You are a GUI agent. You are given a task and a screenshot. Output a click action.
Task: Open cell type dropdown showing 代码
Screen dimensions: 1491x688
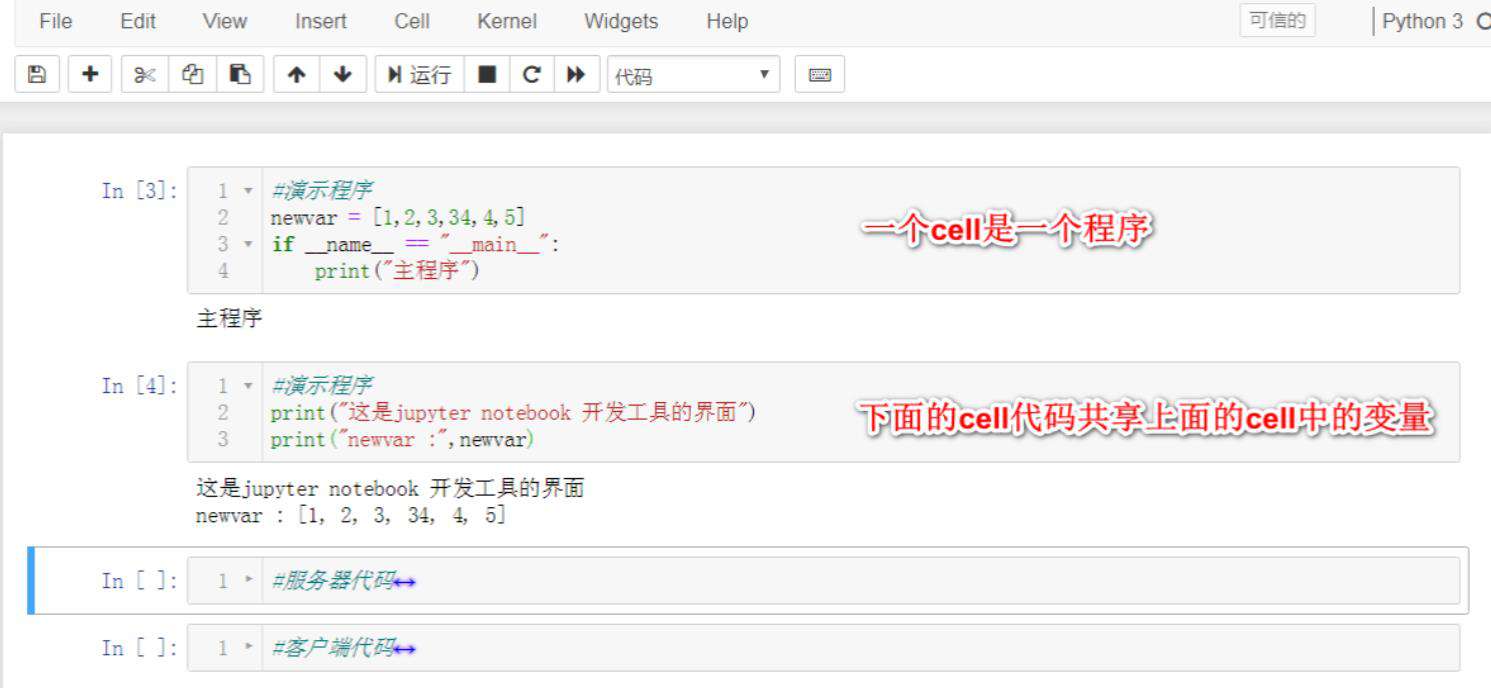693,75
